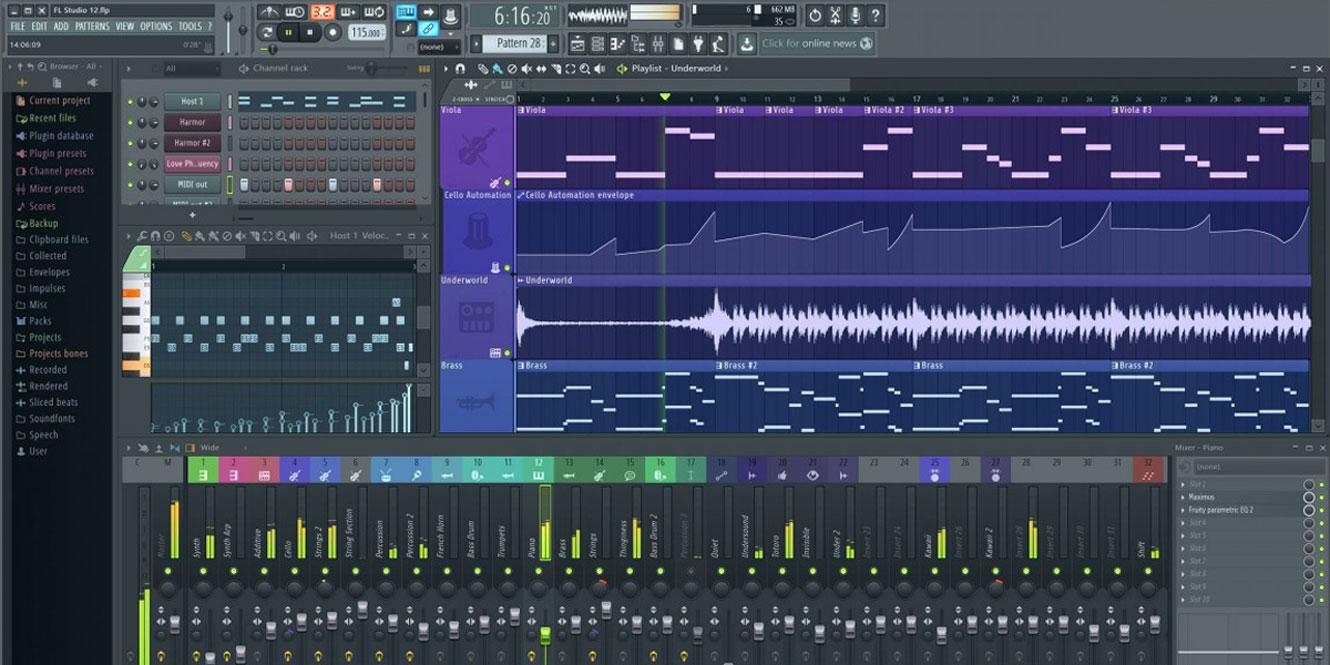Screen dimensions: 1330x665
Task: Enable the snap magnet in the Playlist toolbar
Action: (x=460, y=69)
